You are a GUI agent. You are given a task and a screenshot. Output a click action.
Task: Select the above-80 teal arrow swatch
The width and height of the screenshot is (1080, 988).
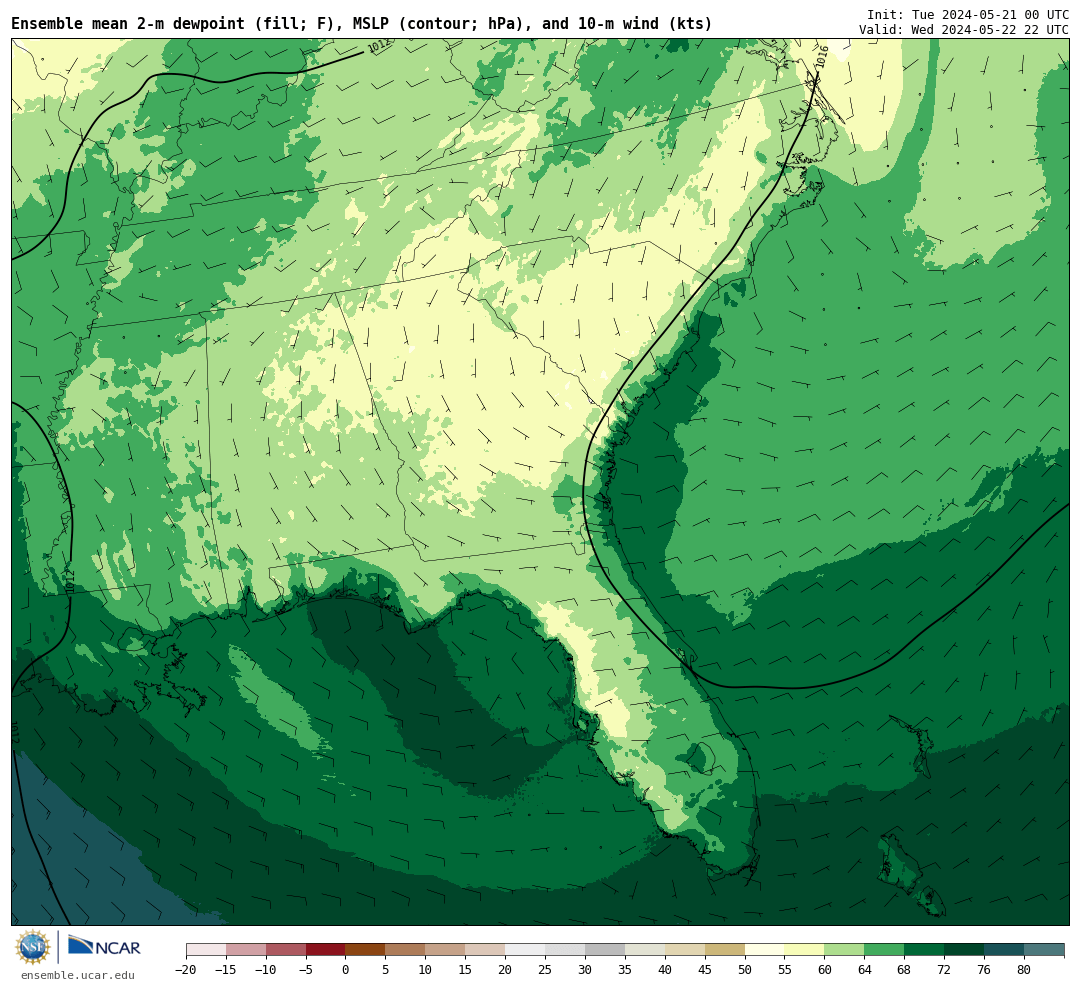1045,949
